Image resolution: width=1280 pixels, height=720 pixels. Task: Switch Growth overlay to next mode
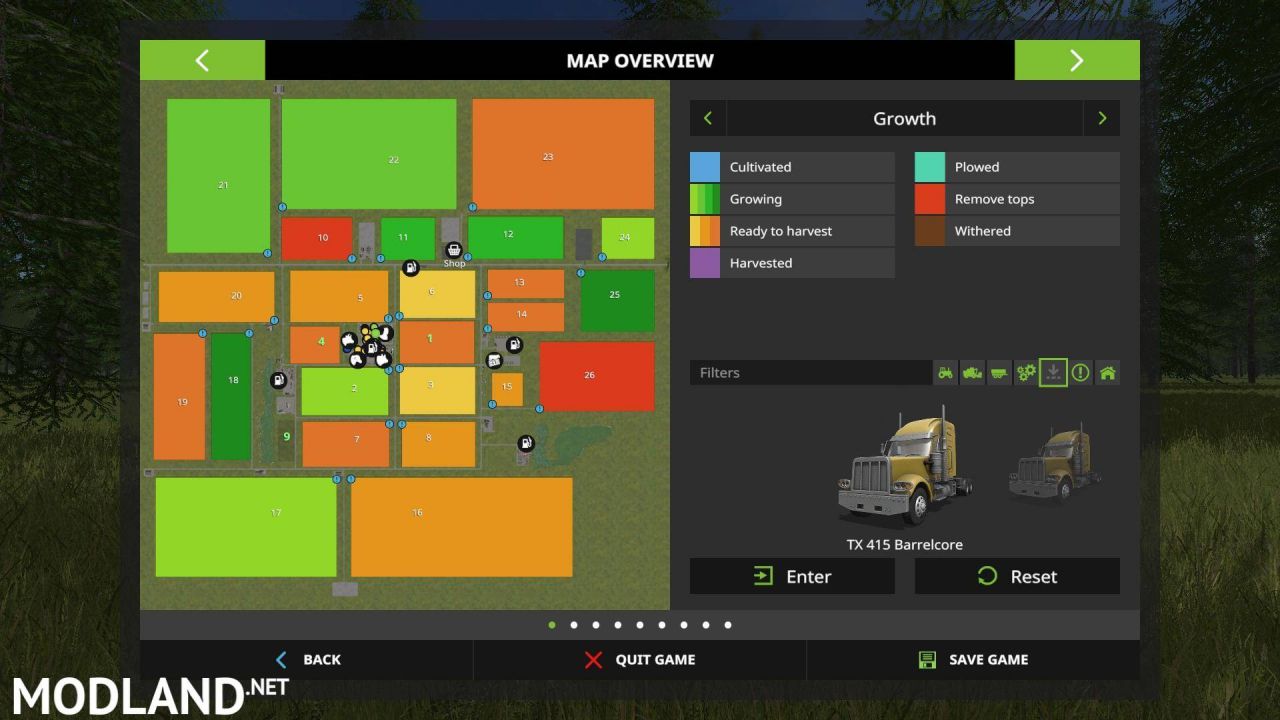[x=1102, y=118]
